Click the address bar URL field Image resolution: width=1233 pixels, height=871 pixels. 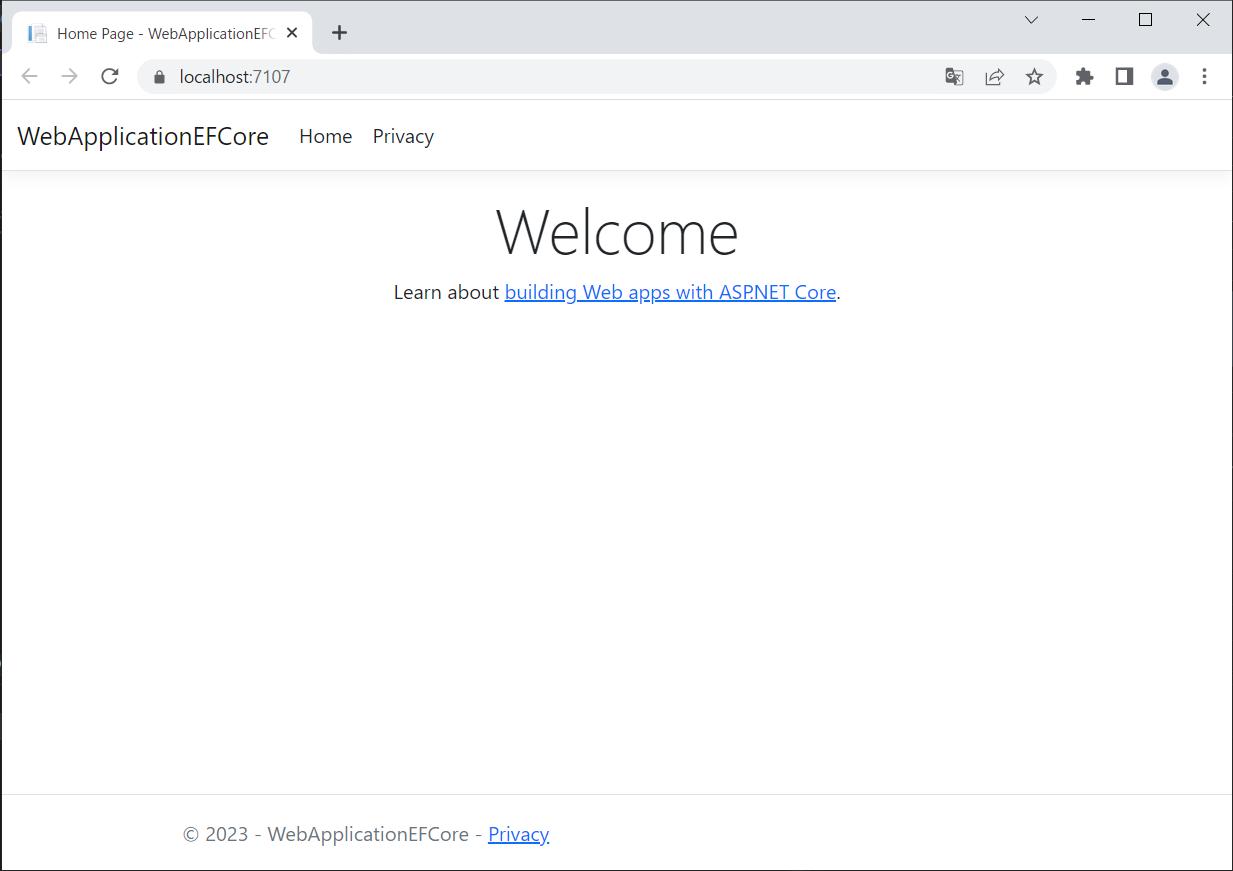tap(550, 77)
